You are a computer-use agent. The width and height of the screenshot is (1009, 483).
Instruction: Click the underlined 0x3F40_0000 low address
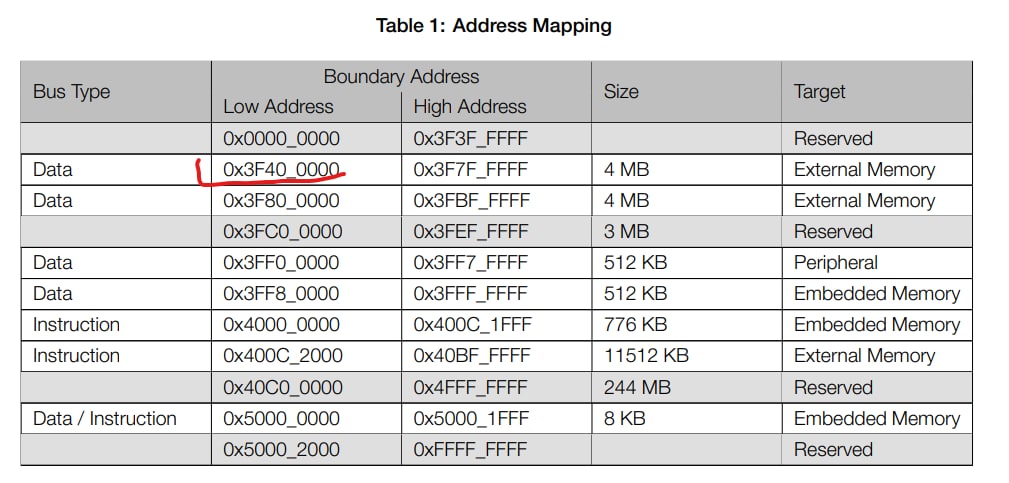click(281, 169)
